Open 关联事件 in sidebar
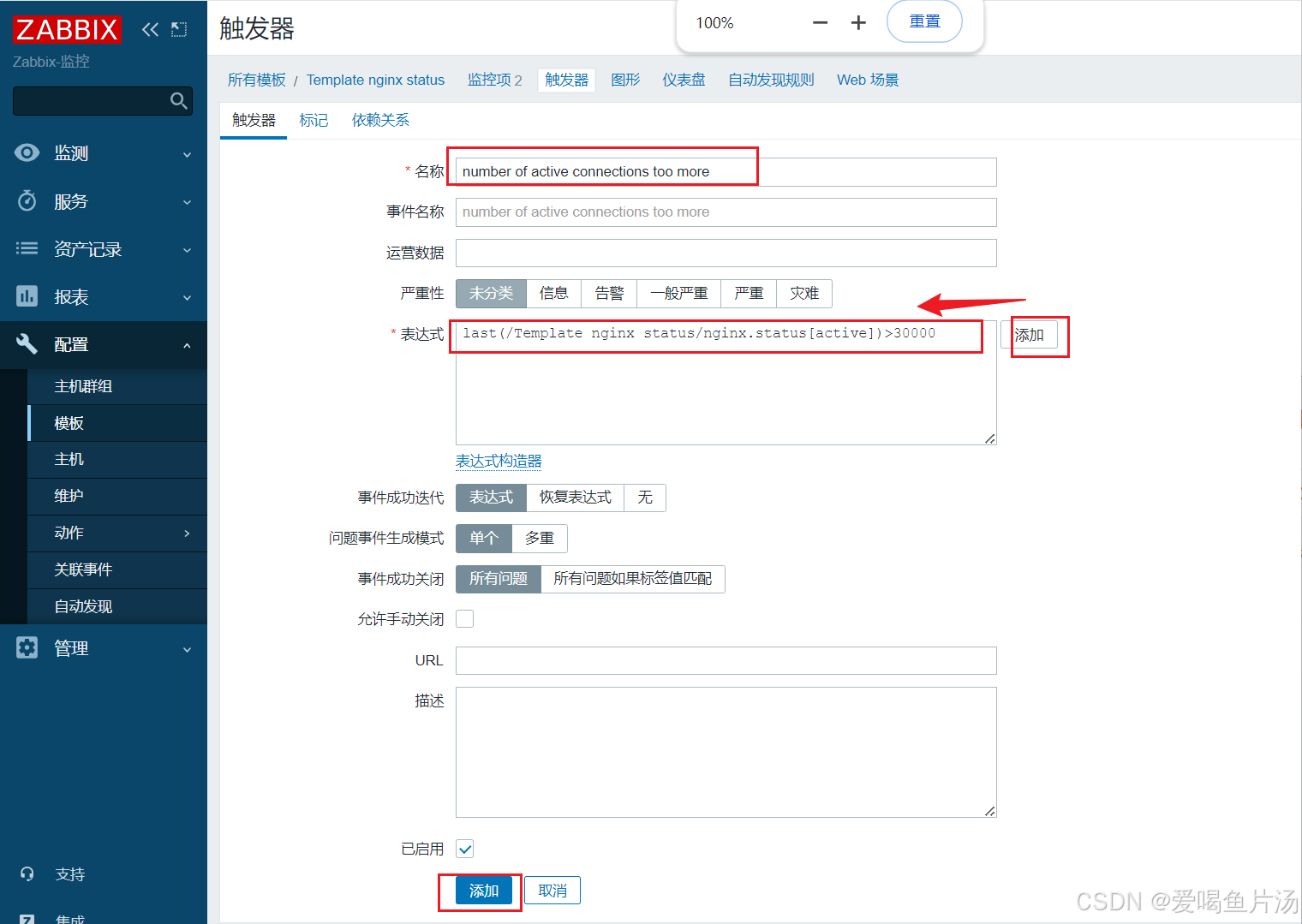 point(117,569)
